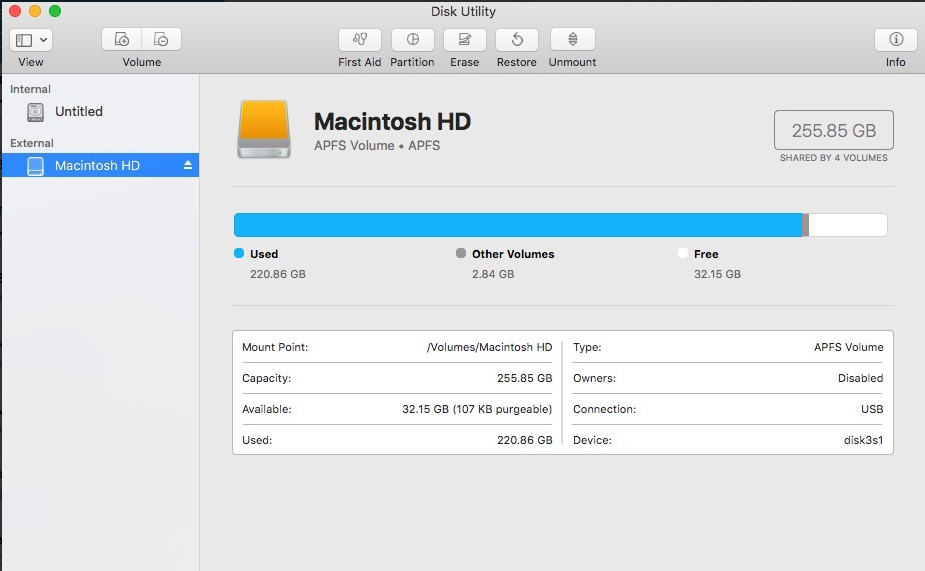The width and height of the screenshot is (925, 571).
Task: Minimize the Disk Utility window
Action: (35, 11)
